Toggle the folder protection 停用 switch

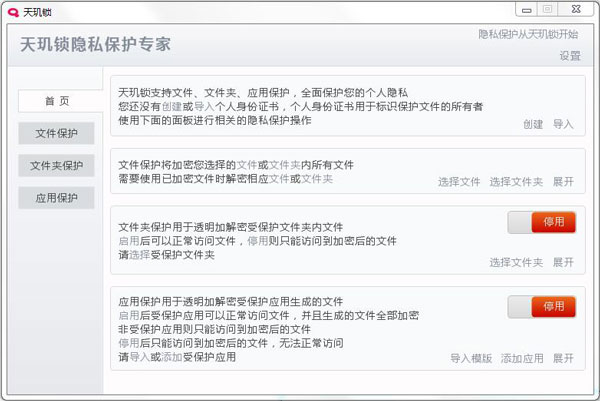point(541,222)
